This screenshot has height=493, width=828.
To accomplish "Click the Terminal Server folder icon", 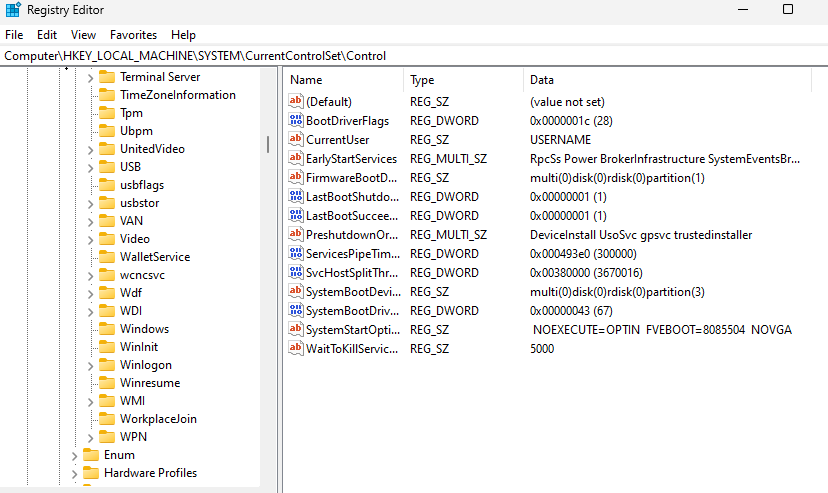I will [107, 77].
